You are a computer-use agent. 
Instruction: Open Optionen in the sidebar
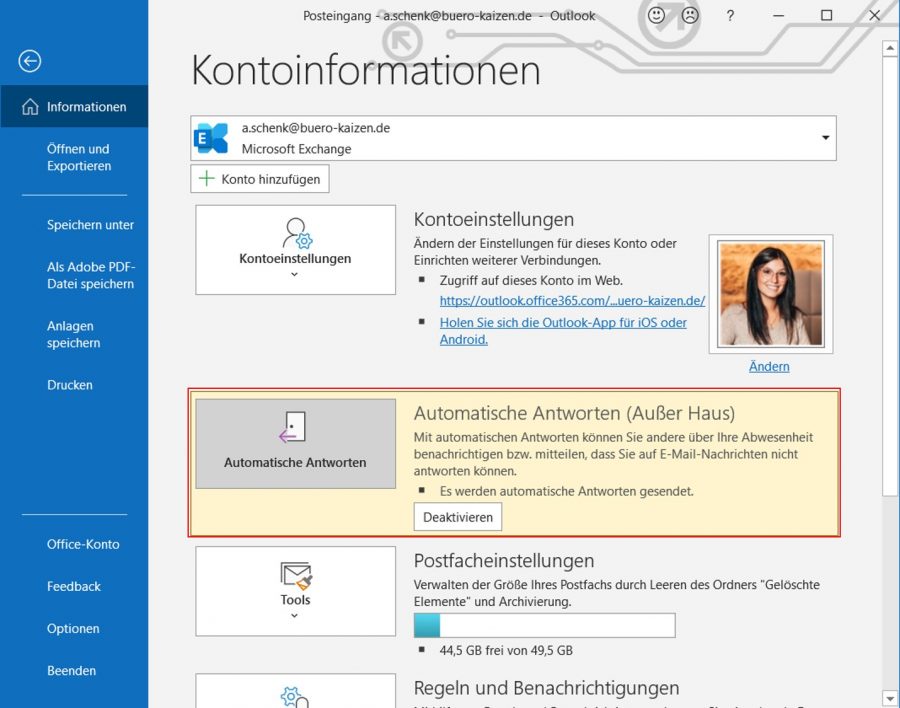click(x=73, y=629)
